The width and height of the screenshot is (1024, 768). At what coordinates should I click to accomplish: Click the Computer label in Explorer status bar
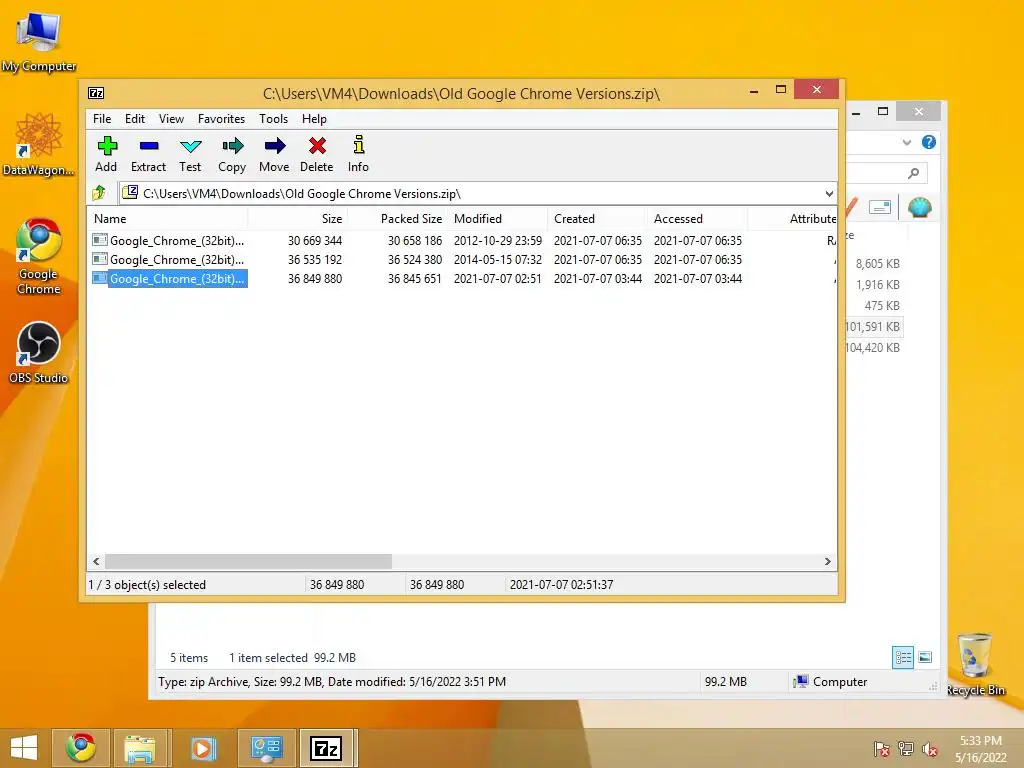point(840,682)
